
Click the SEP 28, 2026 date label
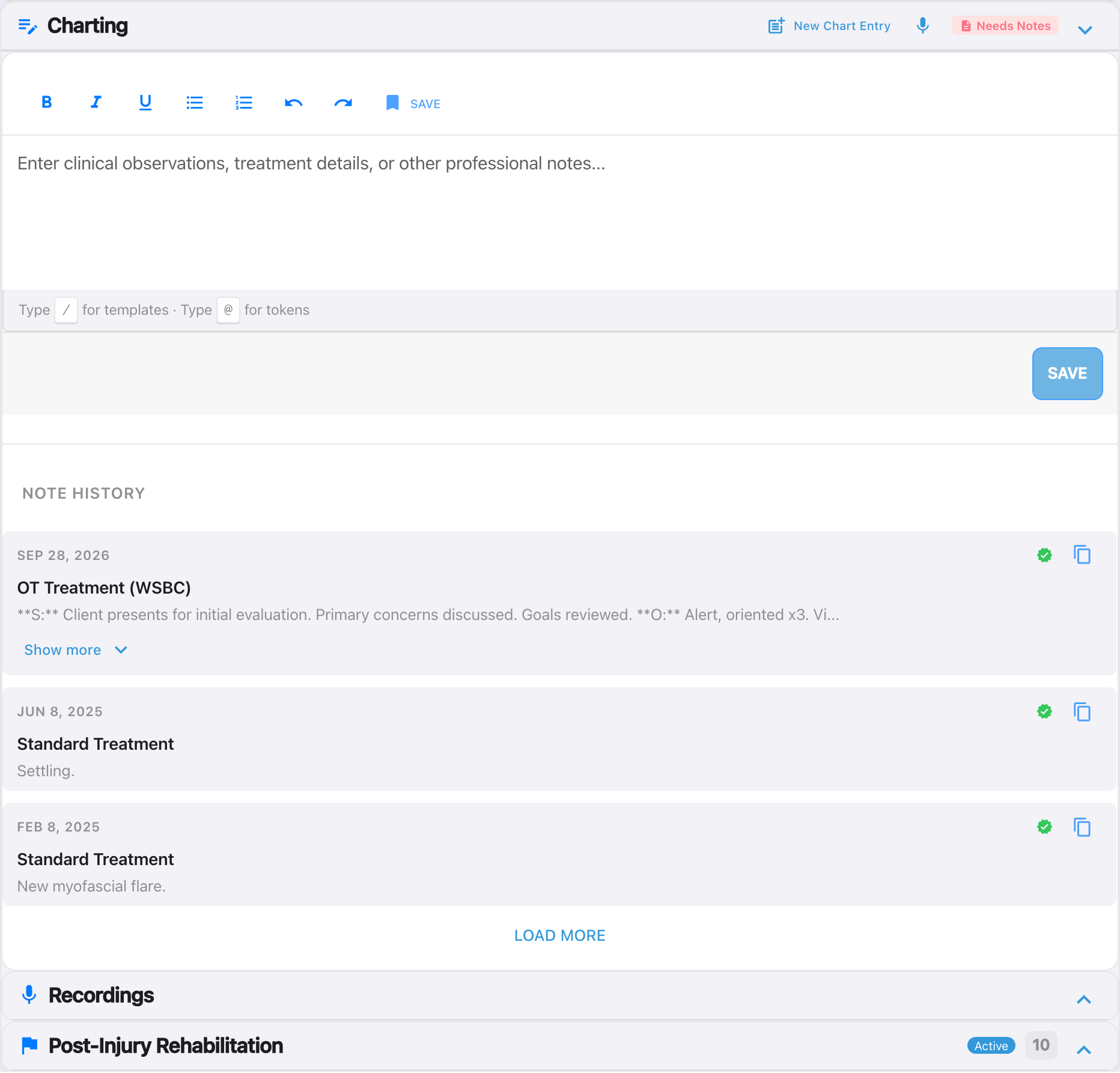pos(63,555)
